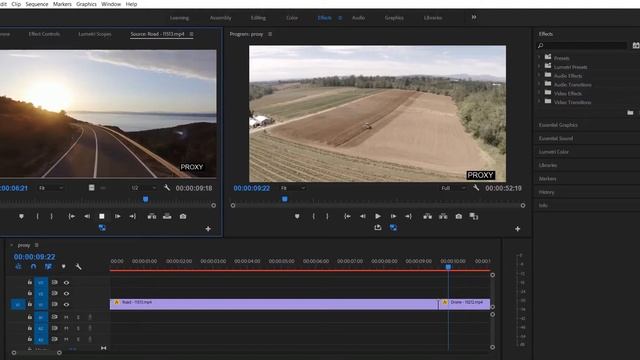
Task: Toggle sync lock for track V3
Action: tap(54, 282)
